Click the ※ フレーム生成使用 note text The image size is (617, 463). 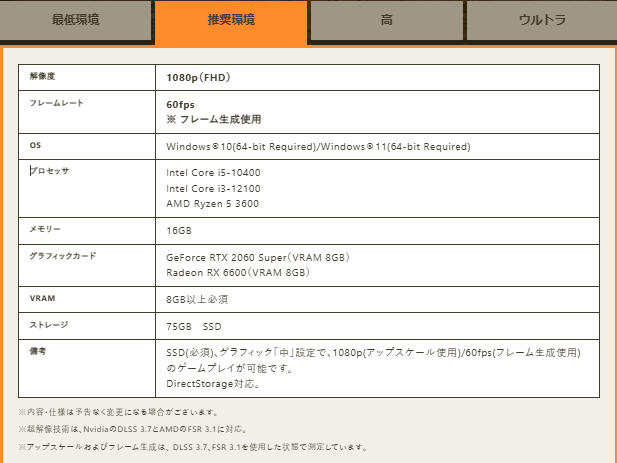pos(214,119)
